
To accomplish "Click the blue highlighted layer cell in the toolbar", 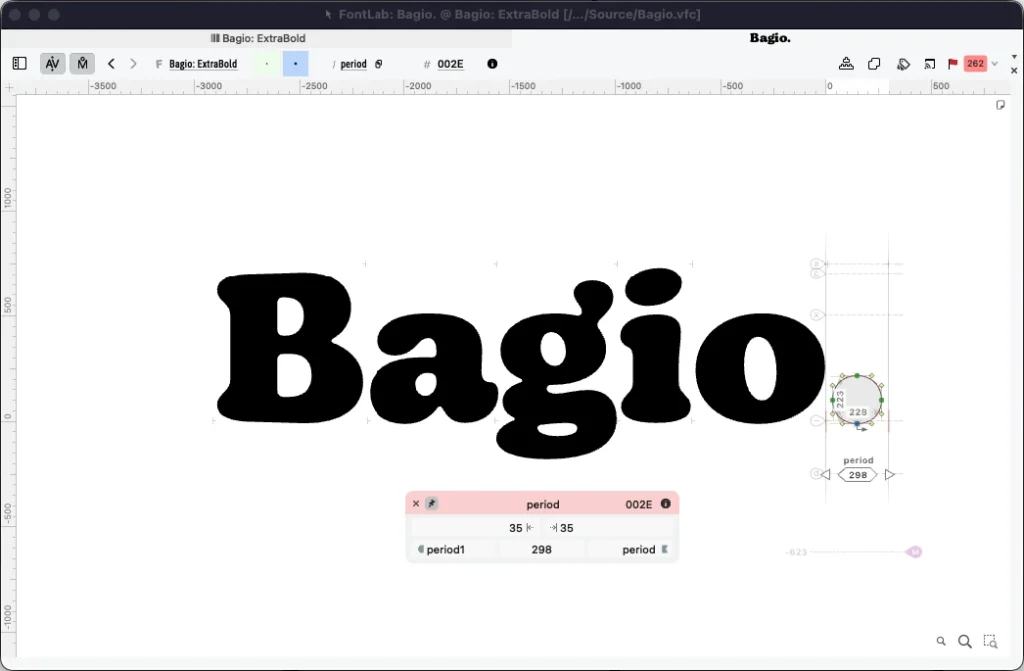I will point(294,63).
